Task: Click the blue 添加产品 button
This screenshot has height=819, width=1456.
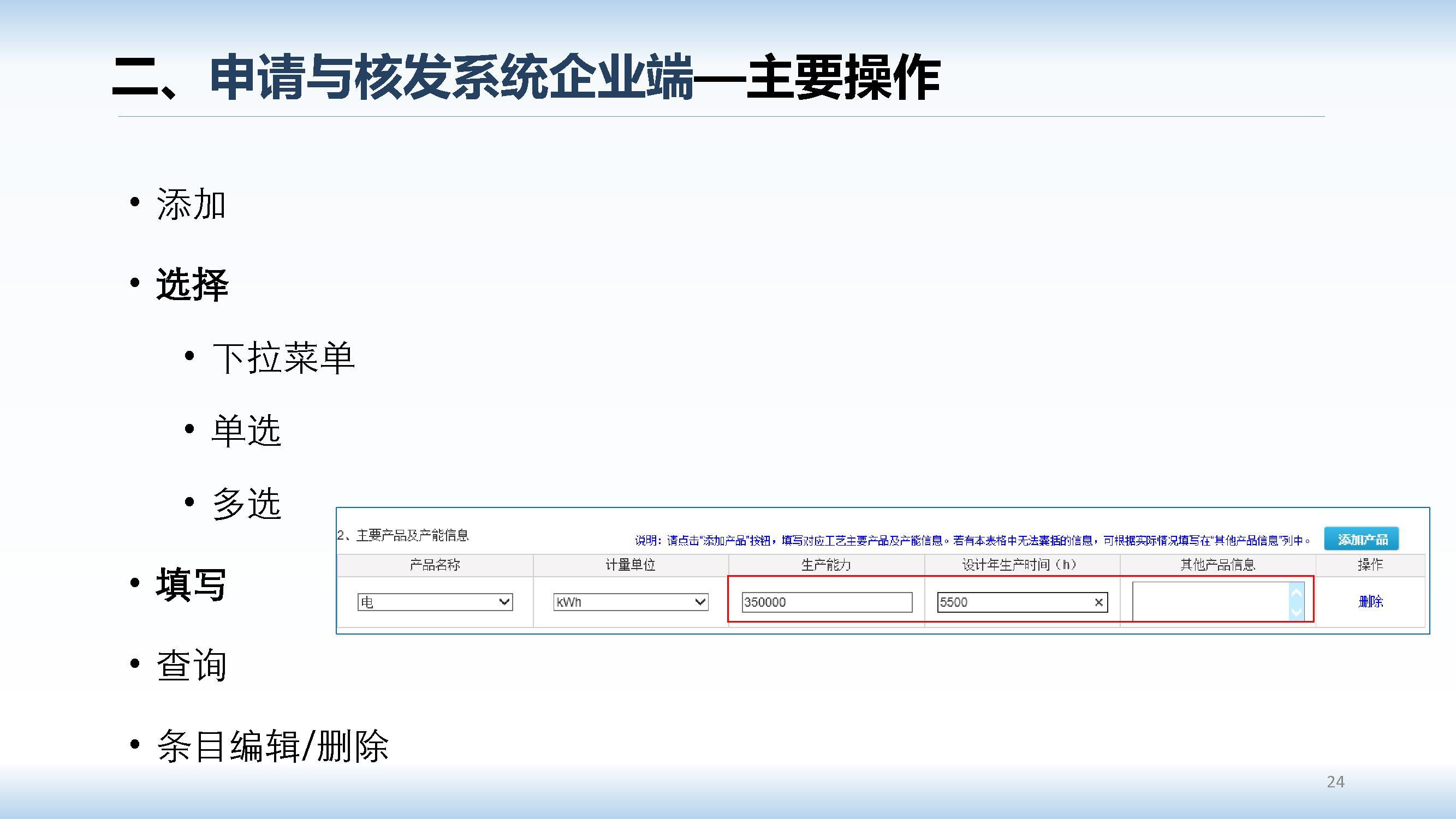Action: tap(1362, 540)
